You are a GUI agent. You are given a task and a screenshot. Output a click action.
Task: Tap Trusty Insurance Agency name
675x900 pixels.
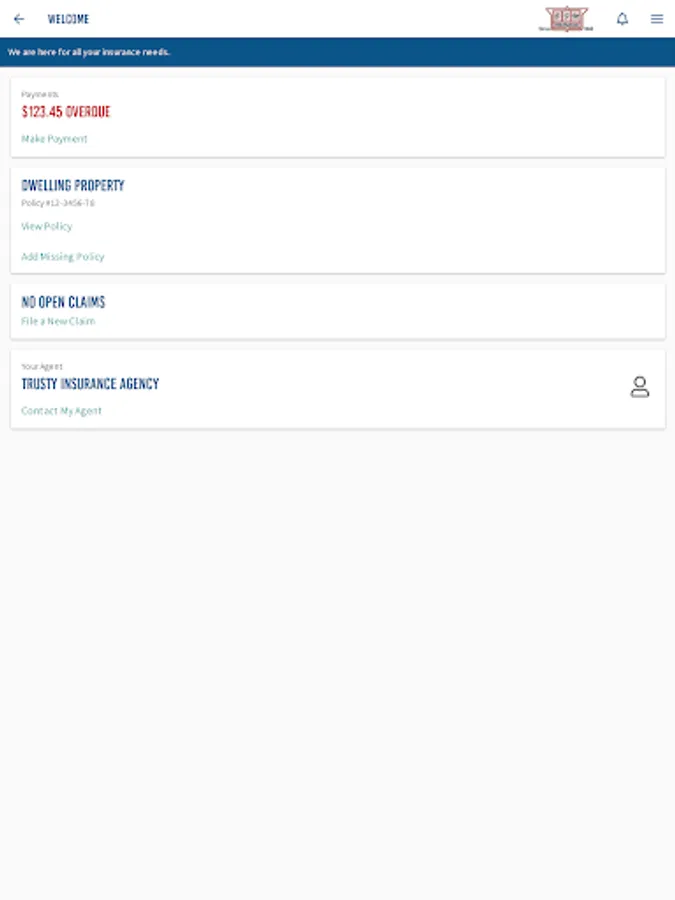[90, 383]
